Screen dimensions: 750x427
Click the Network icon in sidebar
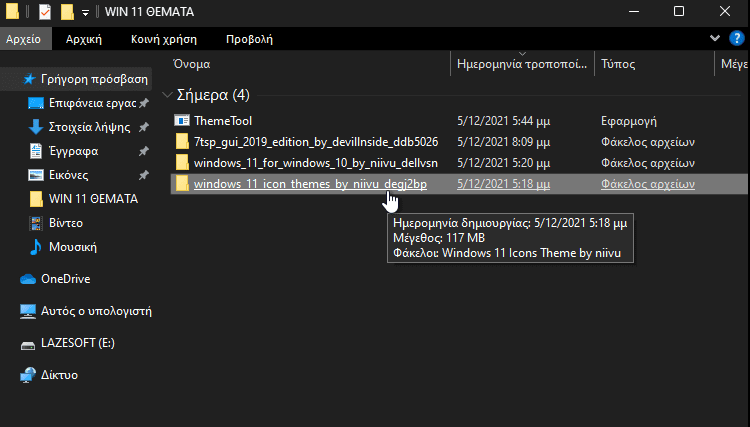point(28,375)
